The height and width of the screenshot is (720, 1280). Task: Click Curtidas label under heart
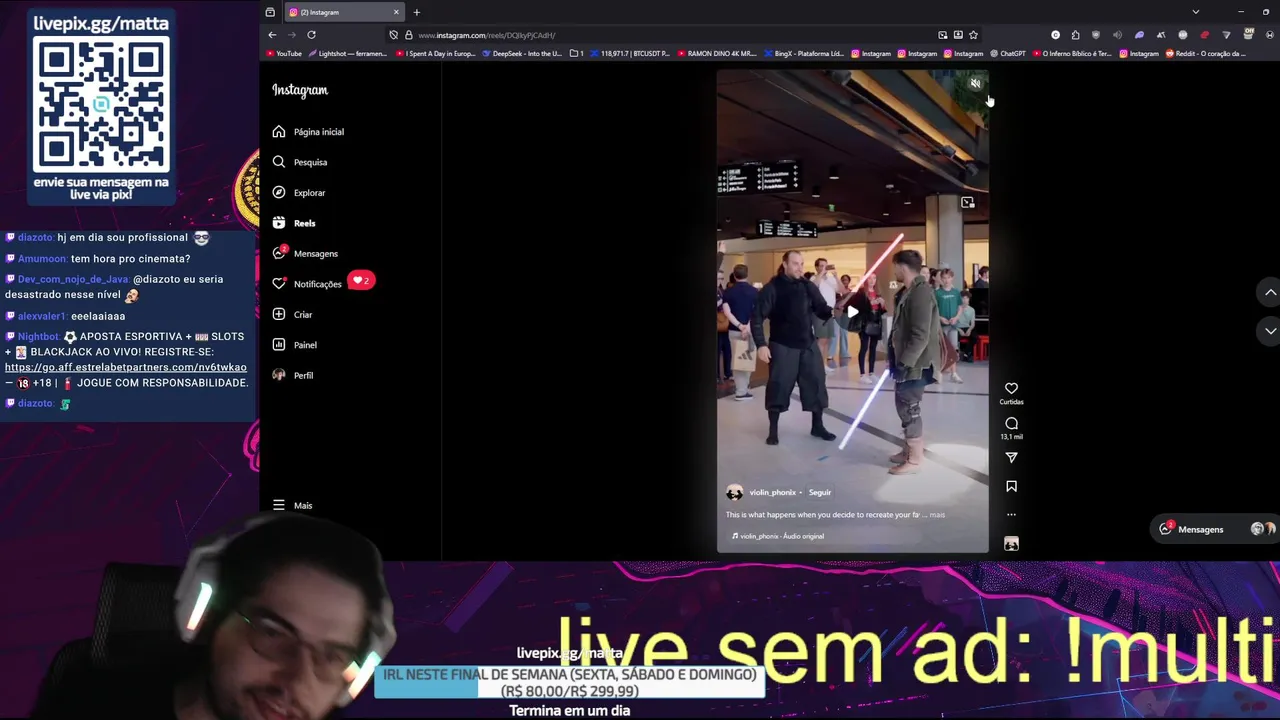(1011, 402)
